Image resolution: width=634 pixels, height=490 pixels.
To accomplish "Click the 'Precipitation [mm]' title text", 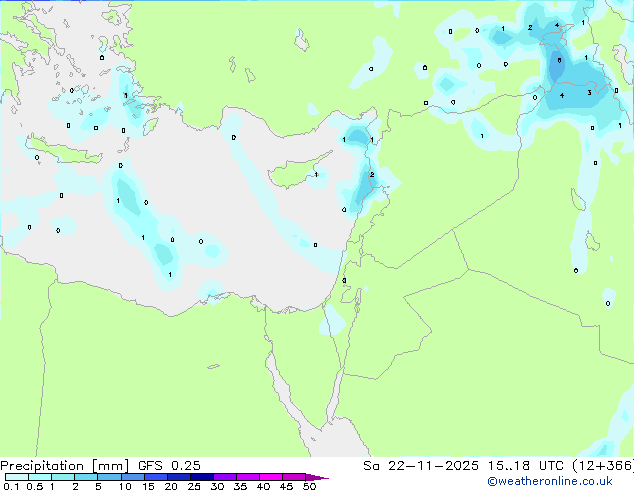I will (65, 466).
